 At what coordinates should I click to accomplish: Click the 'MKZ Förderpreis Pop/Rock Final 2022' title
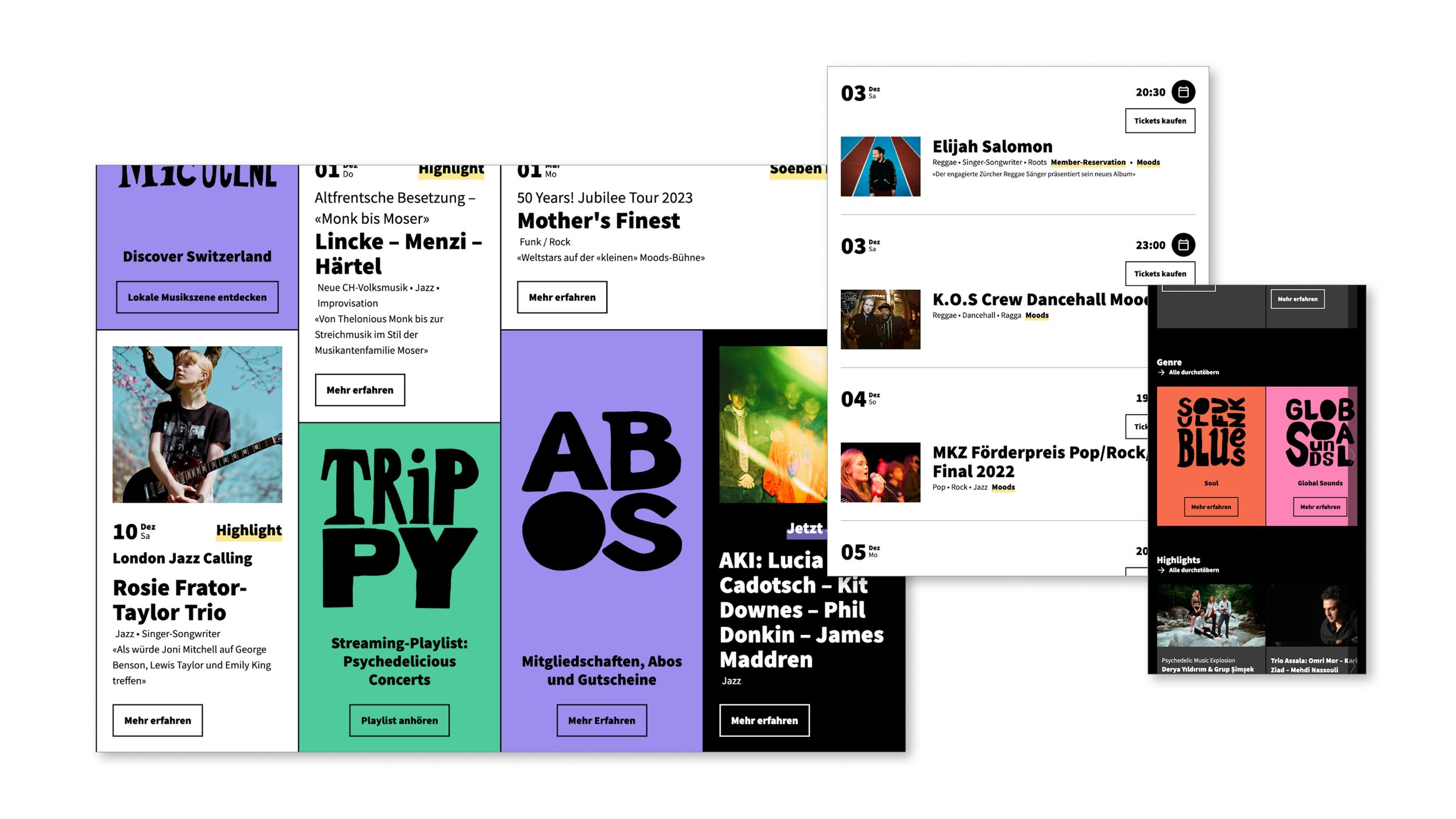pos(1040,461)
